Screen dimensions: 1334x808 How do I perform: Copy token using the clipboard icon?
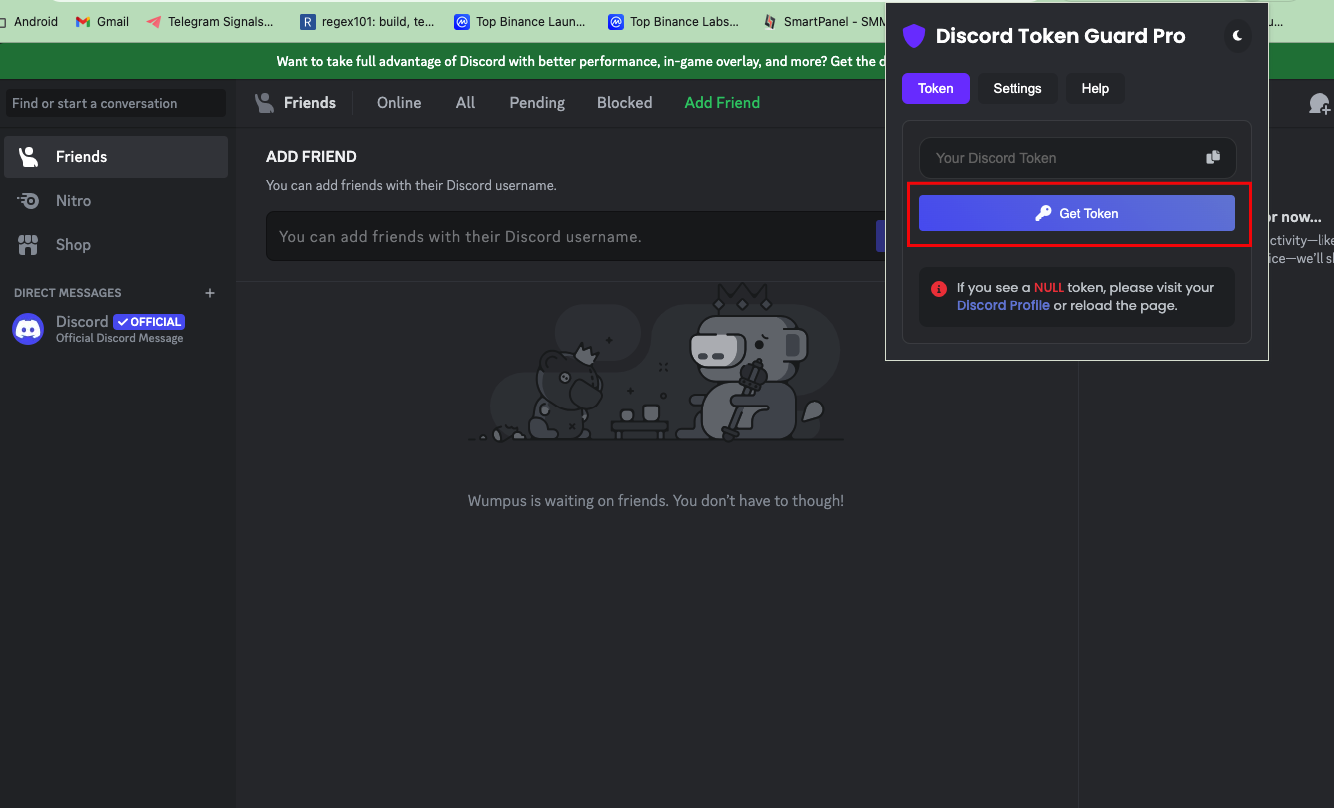[1213, 158]
